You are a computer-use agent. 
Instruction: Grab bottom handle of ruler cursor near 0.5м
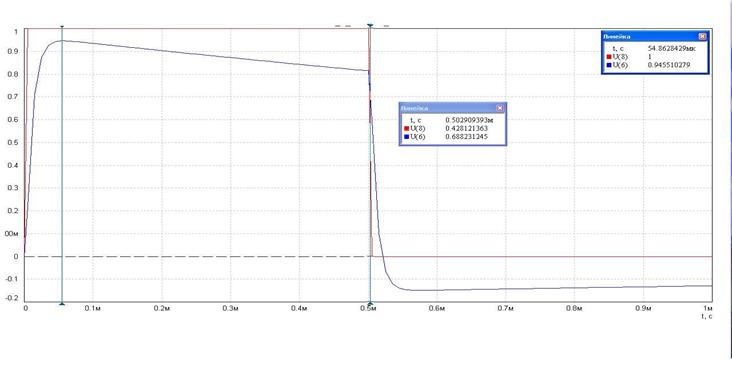click(370, 304)
